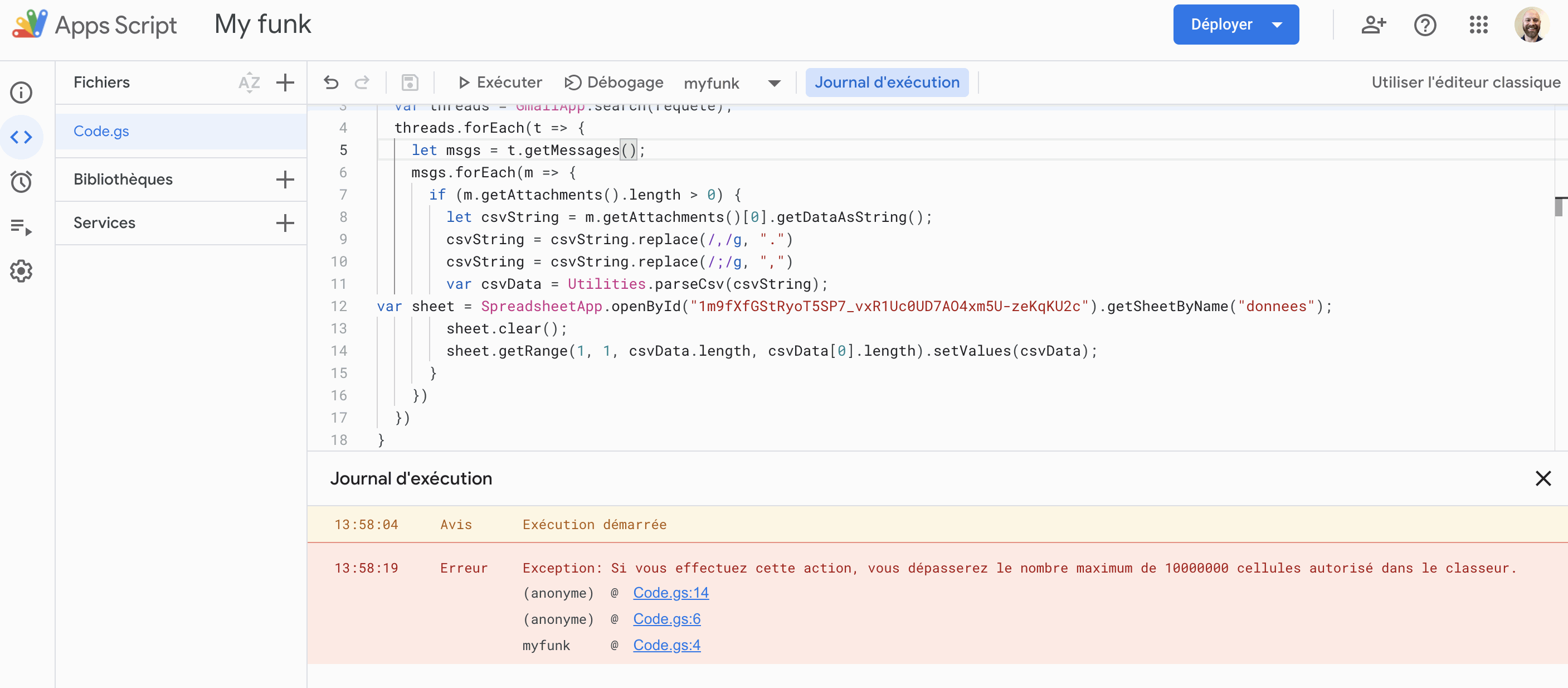Viewport: 1568px width, 688px height.
Task: Open Project Settings gear icon
Action: 21,271
